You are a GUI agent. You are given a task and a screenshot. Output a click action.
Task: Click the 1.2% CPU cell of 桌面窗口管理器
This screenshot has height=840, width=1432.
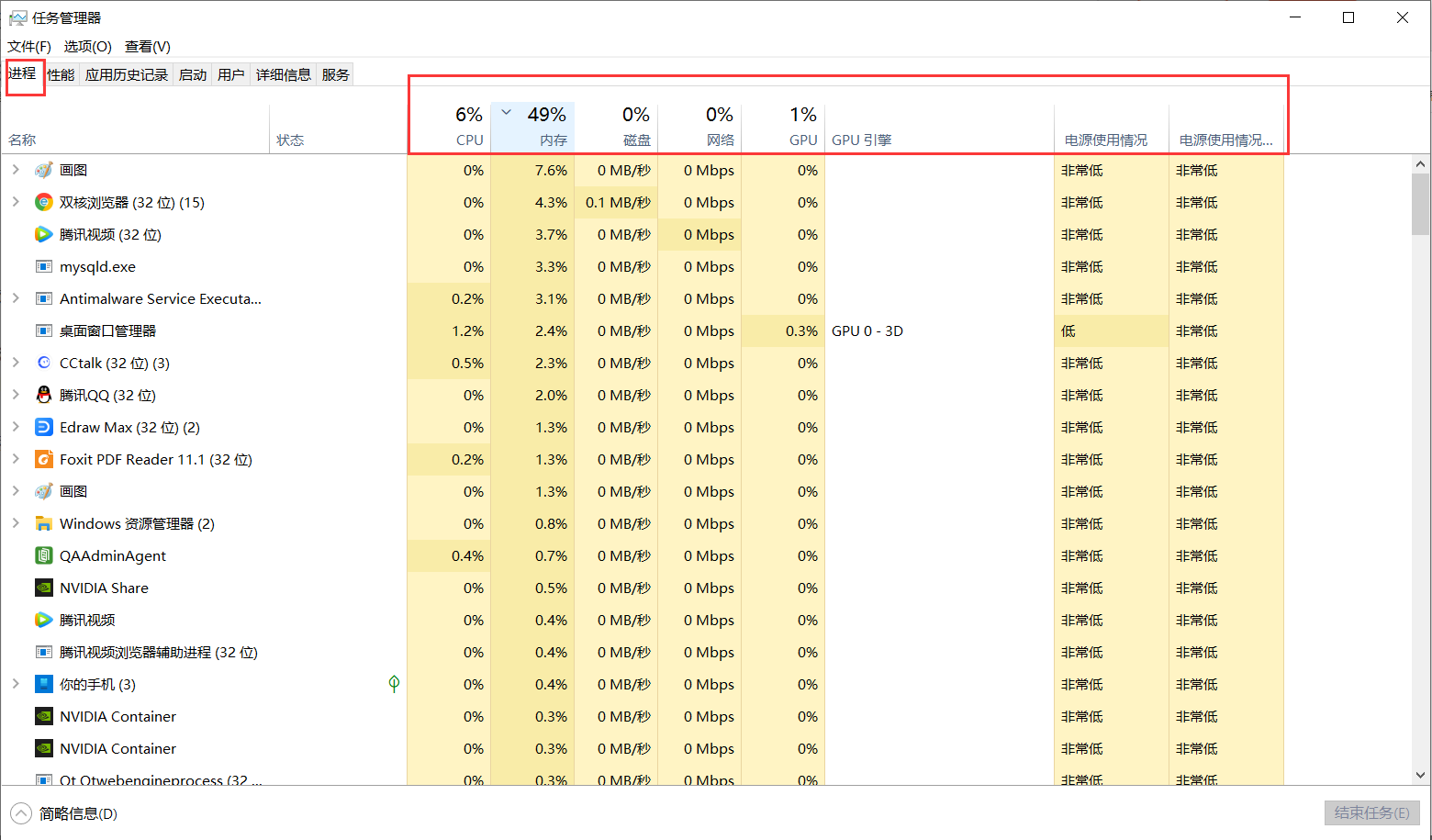[449, 330]
